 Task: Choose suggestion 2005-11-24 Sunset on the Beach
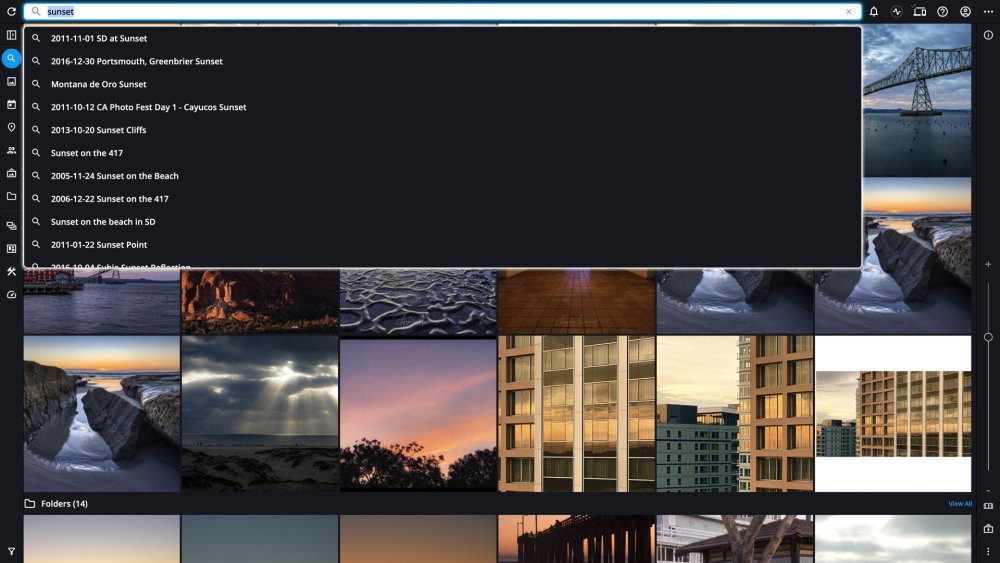tap(443, 176)
